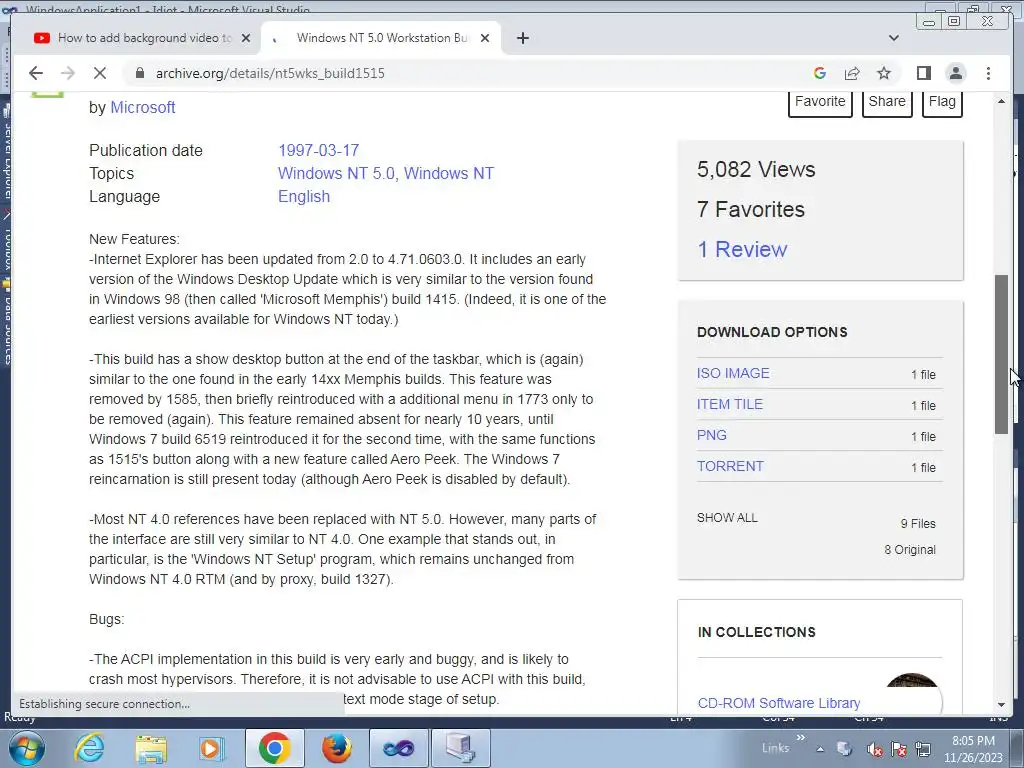Screen dimensions: 1024x768
Task: Click the muted volume tray icon
Action: pos(875,749)
